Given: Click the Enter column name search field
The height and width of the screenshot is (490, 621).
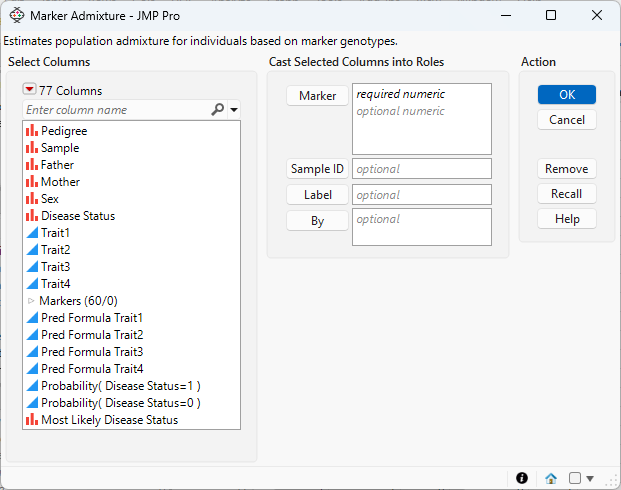Looking at the screenshot, I should [x=115, y=110].
